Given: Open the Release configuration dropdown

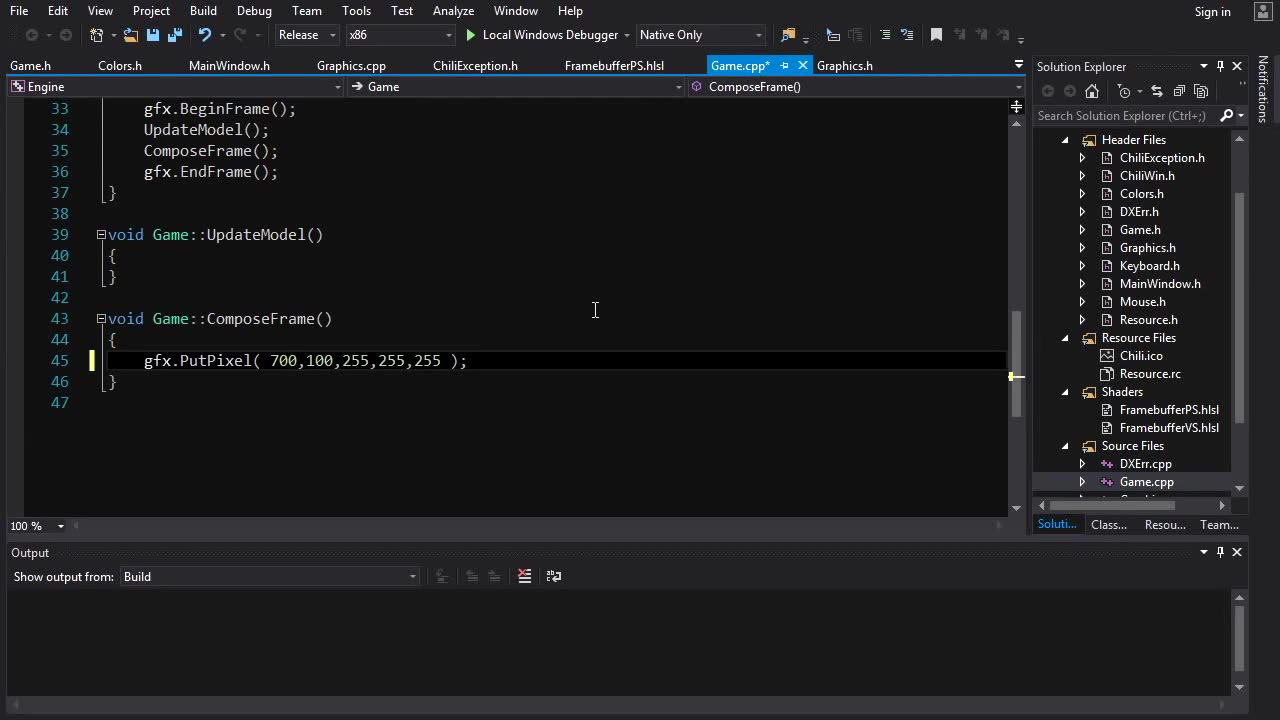Looking at the screenshot, I should coord(308,35).
